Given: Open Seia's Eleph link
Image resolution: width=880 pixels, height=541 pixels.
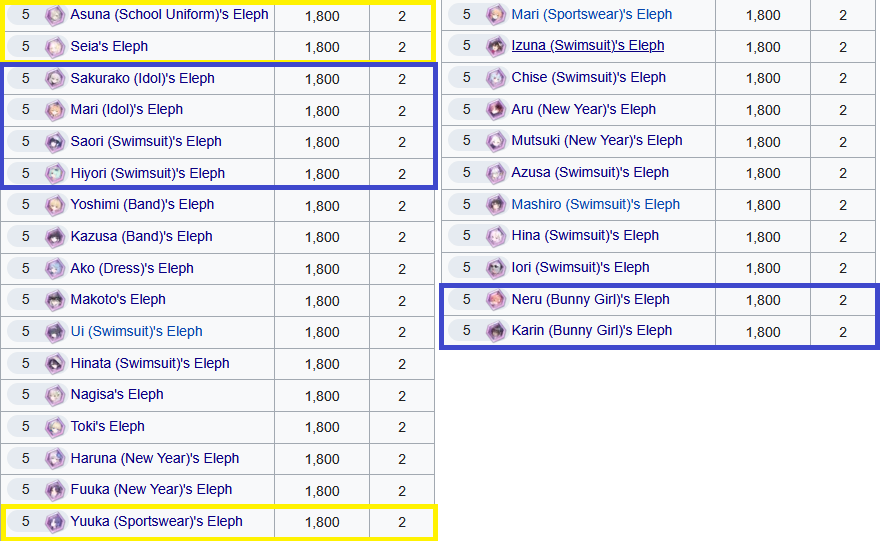Looking at the screenshot, I should (x=109, y=46).
